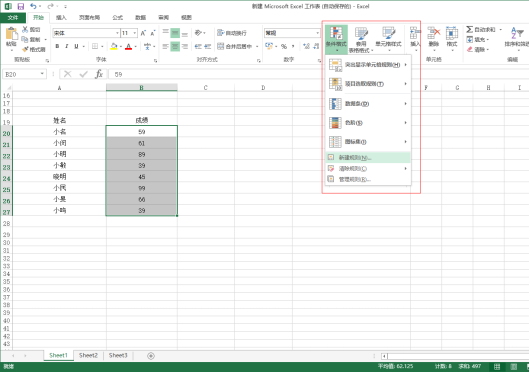Image resolution: width=530 pixels, height=373 pixels.
Task: Open Icon Sets (I) submenu
Action: pyautogui.click(x=368, y=142)
